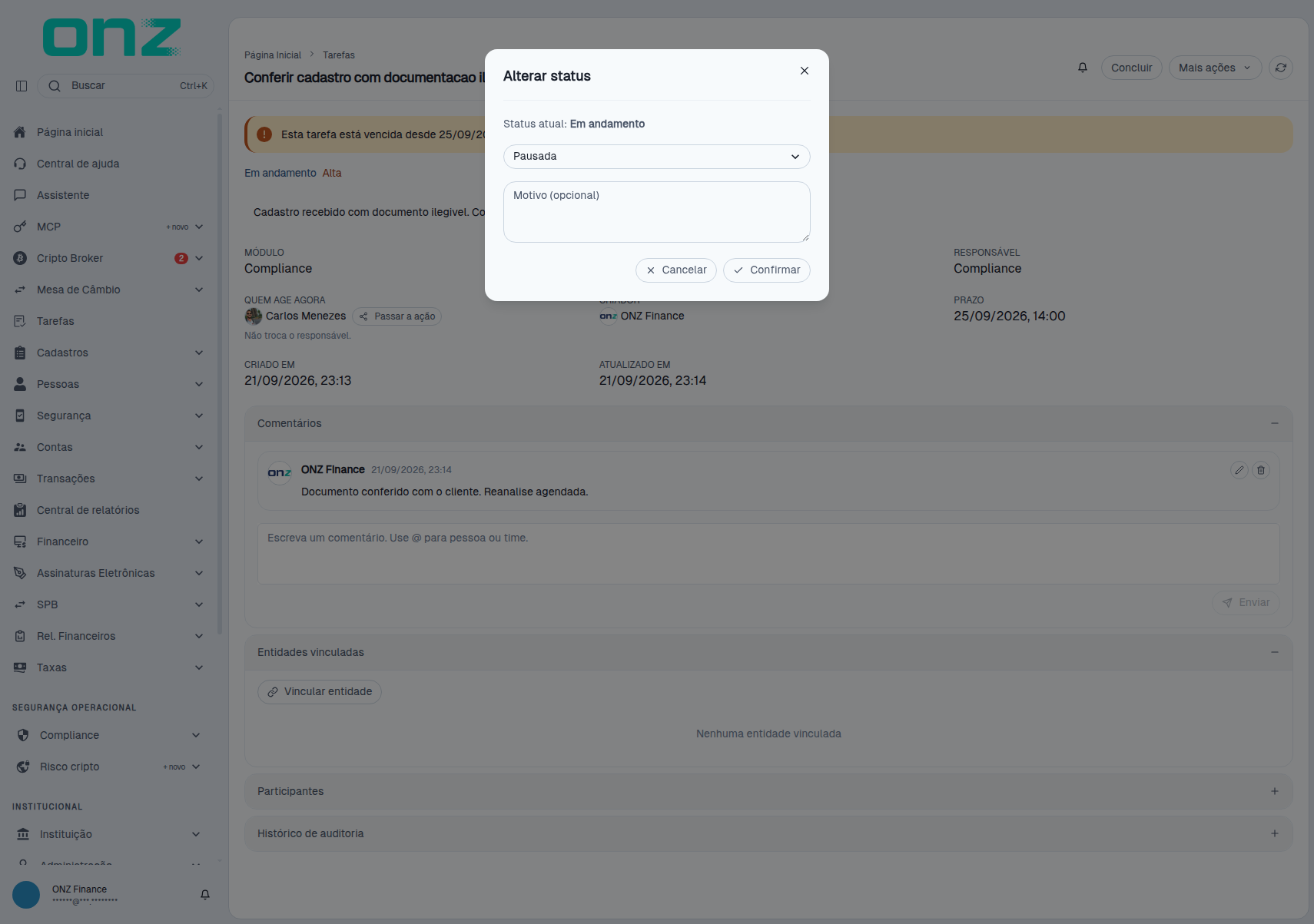Click the Motivo (opcional) text area
The height and width of the screenshot is (924, 1314).
click(657, 212)
